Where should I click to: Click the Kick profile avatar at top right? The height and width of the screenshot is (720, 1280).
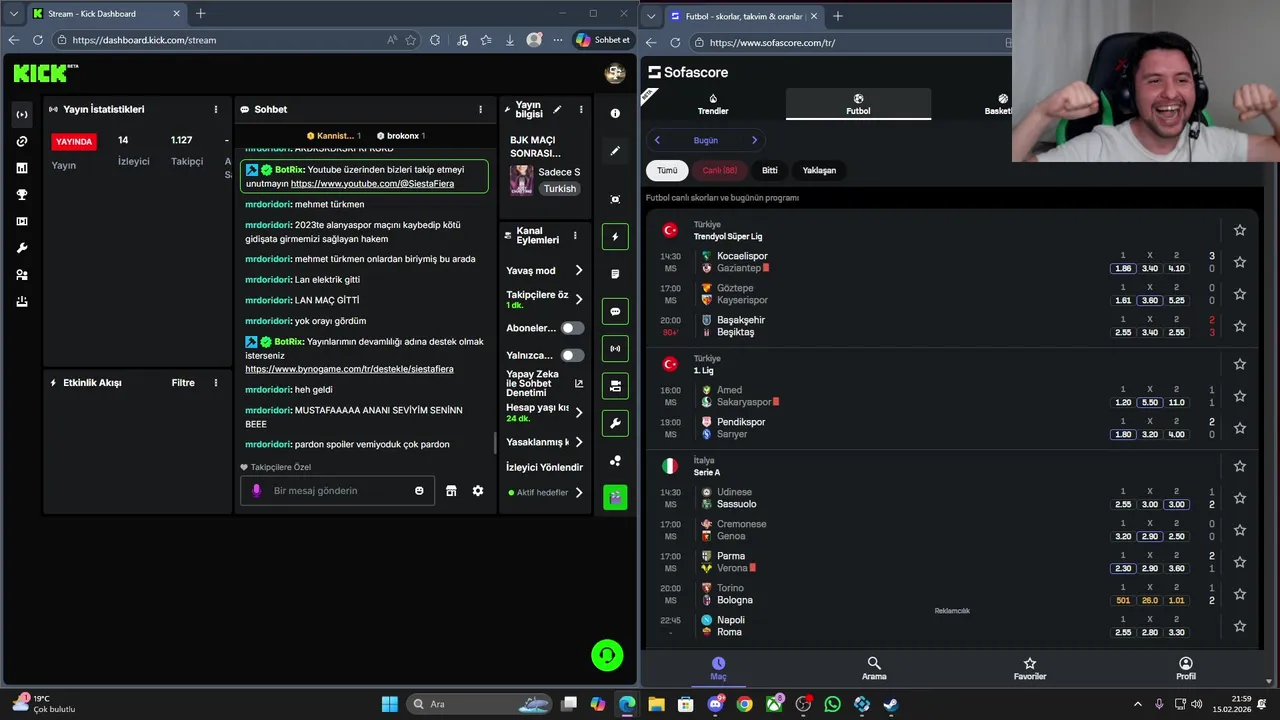[615, 73]
